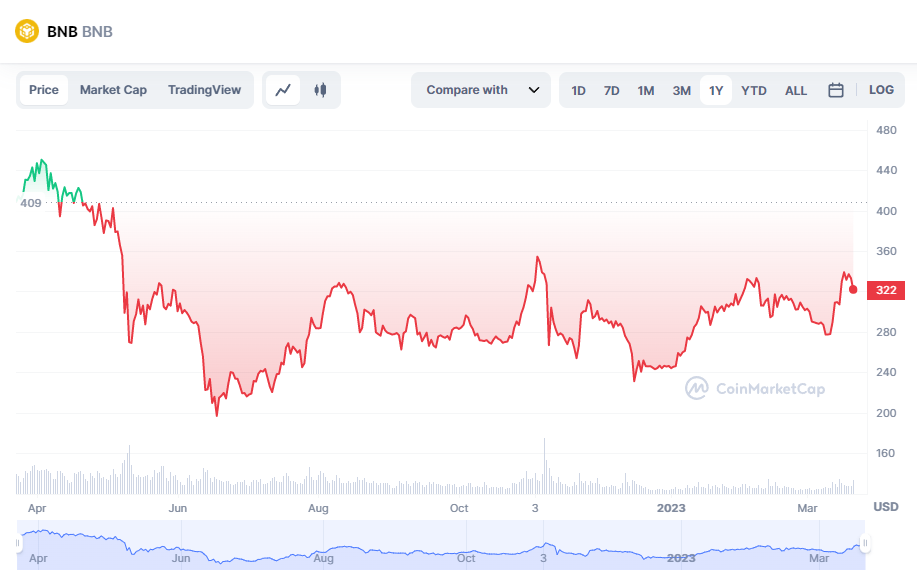Click the 480 y-axis value
Image resolution: width=917 pixels, height=572 pixels.
(886, 130)
